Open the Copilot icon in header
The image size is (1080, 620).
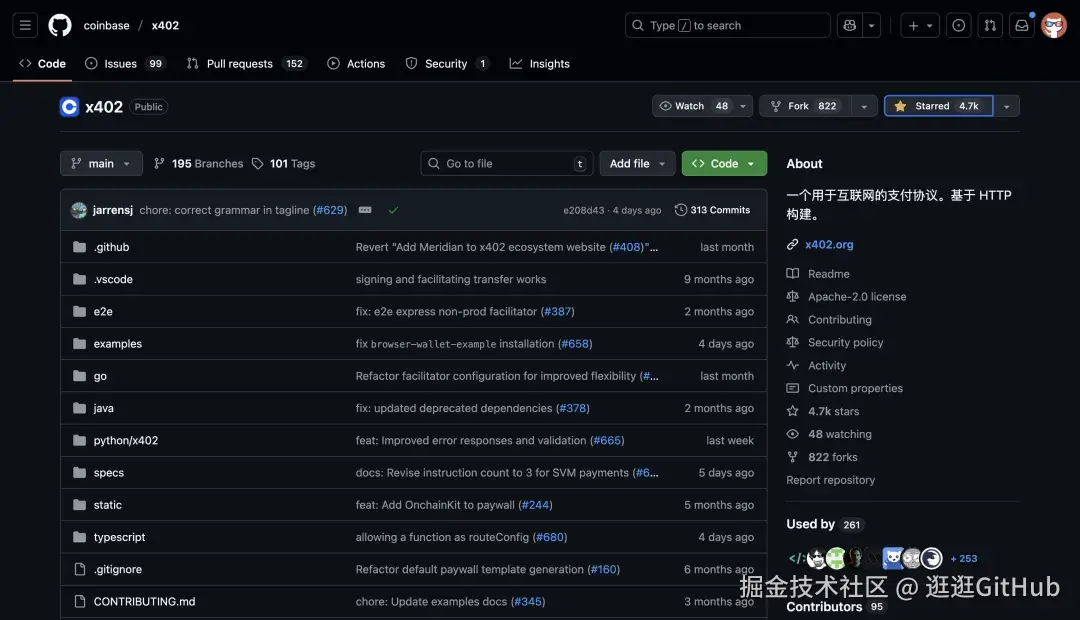850,25
